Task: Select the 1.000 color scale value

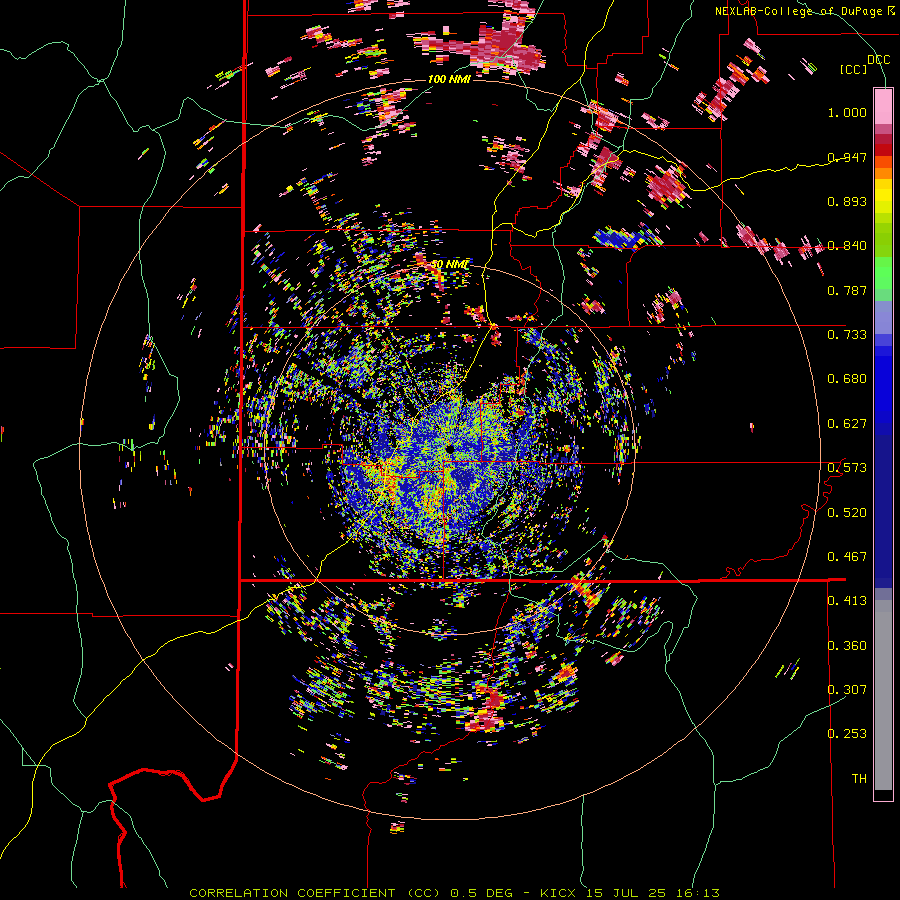Action: point(847,112)
